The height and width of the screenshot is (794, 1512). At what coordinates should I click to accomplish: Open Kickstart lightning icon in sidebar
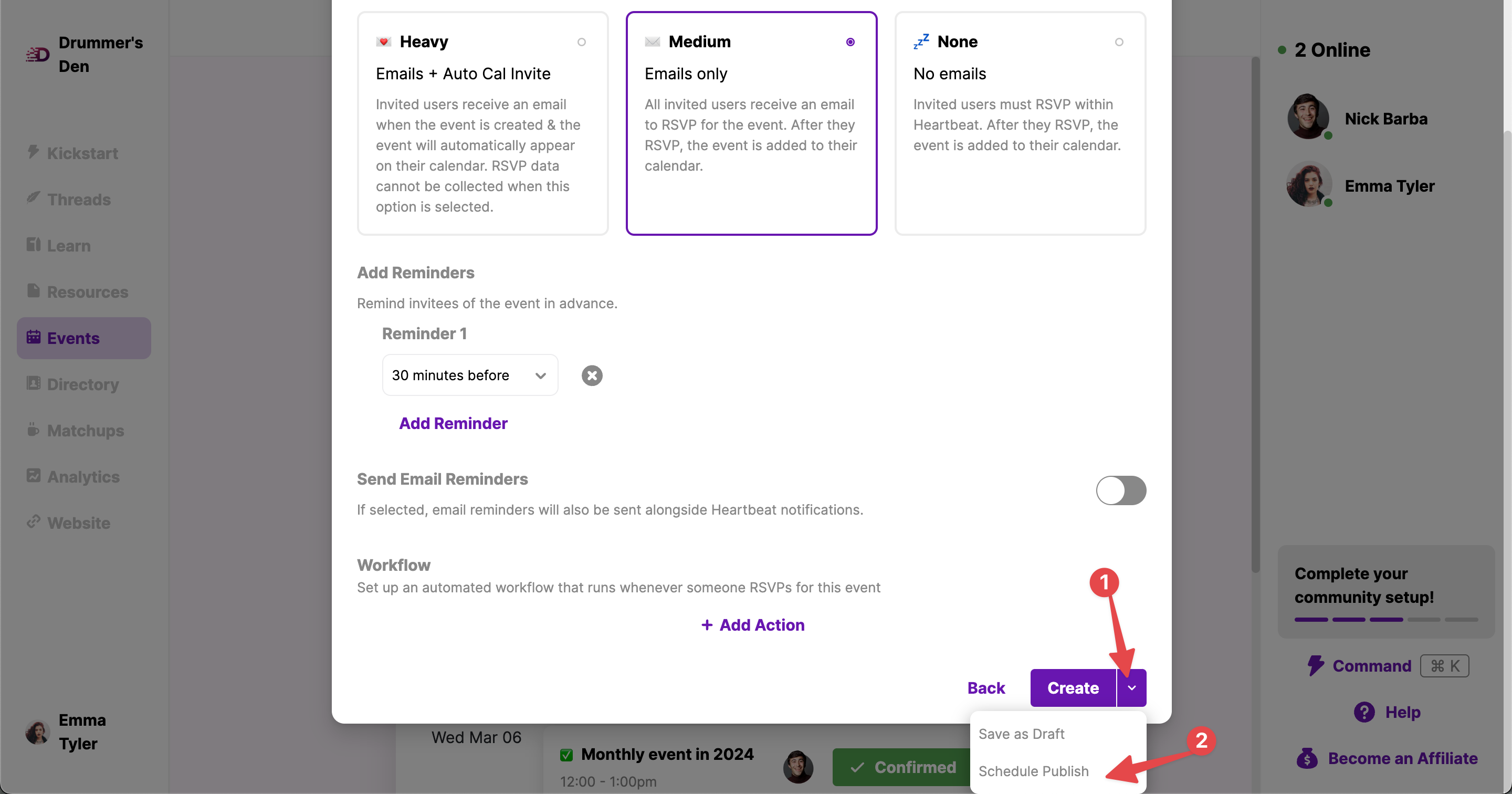coord(34,152)
